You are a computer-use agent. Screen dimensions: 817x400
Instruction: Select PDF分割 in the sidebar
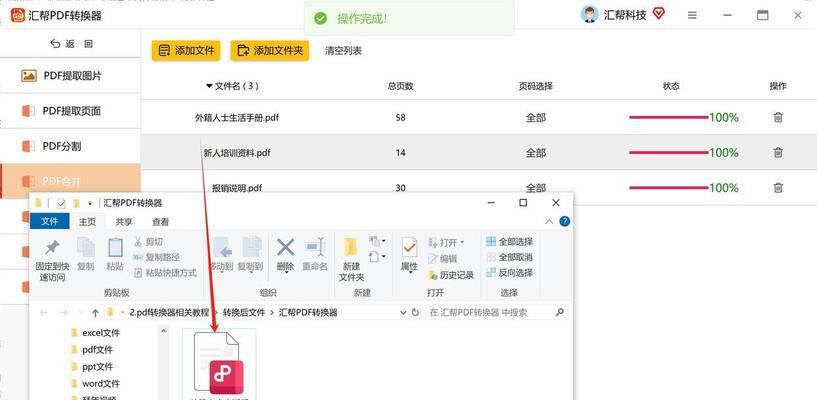point(70,146)
